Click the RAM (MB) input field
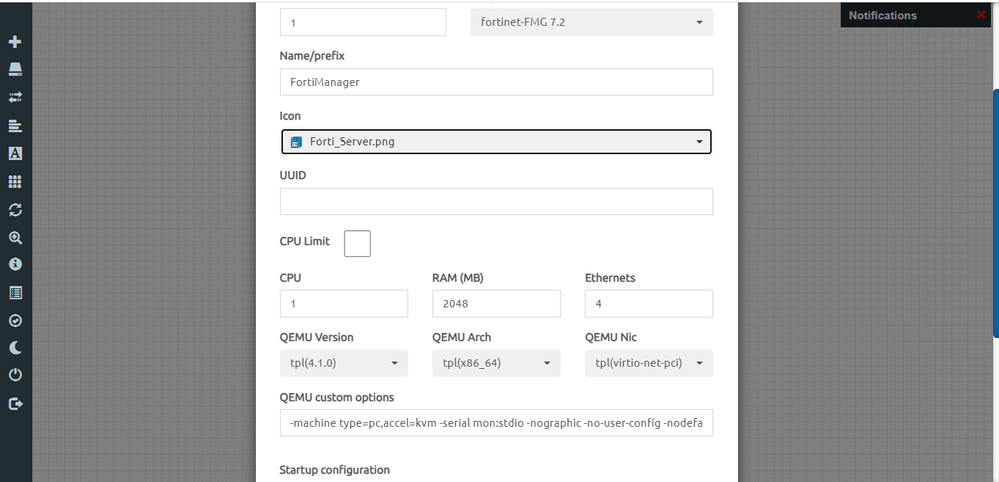Viewport: 999px width, 482px height. click(496, 304)
